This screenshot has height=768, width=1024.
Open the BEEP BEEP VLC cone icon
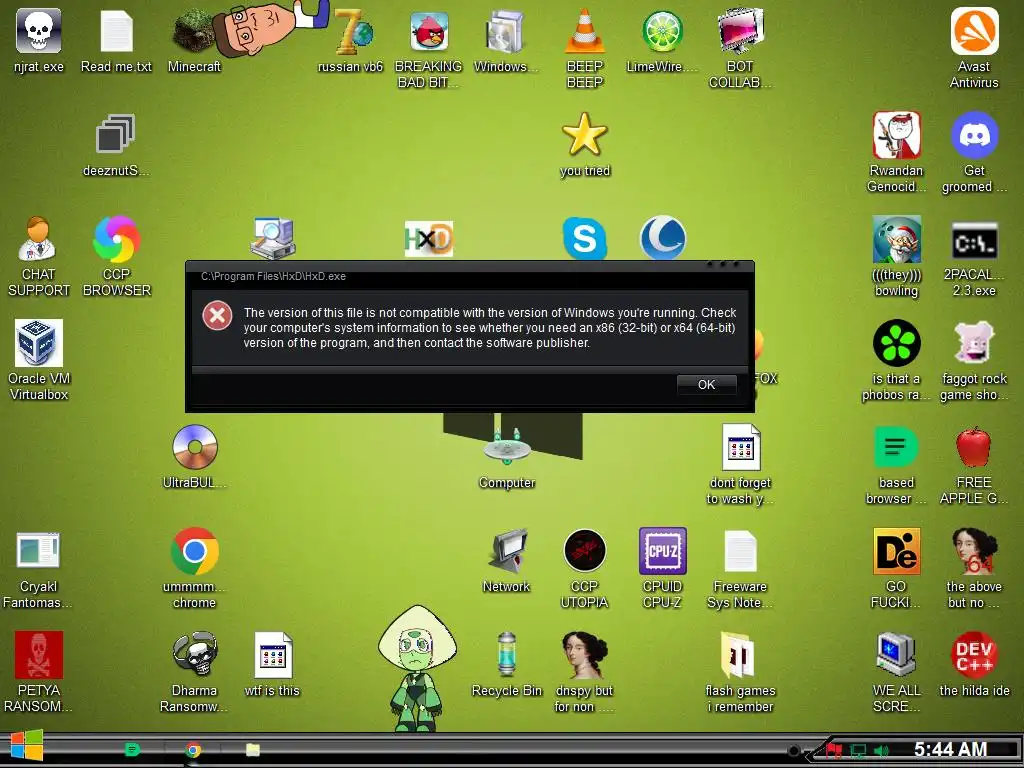coord(584,31)
